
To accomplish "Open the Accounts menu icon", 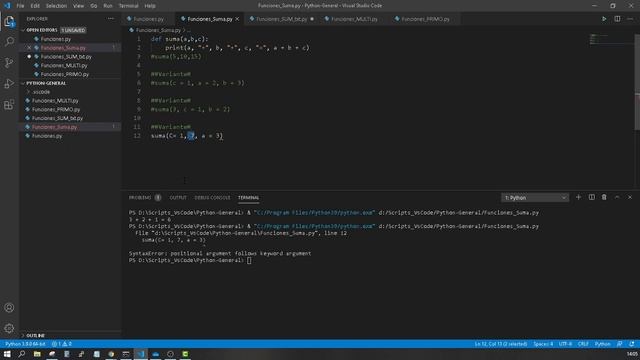I will pyautogui.click(x=9, y=308).
